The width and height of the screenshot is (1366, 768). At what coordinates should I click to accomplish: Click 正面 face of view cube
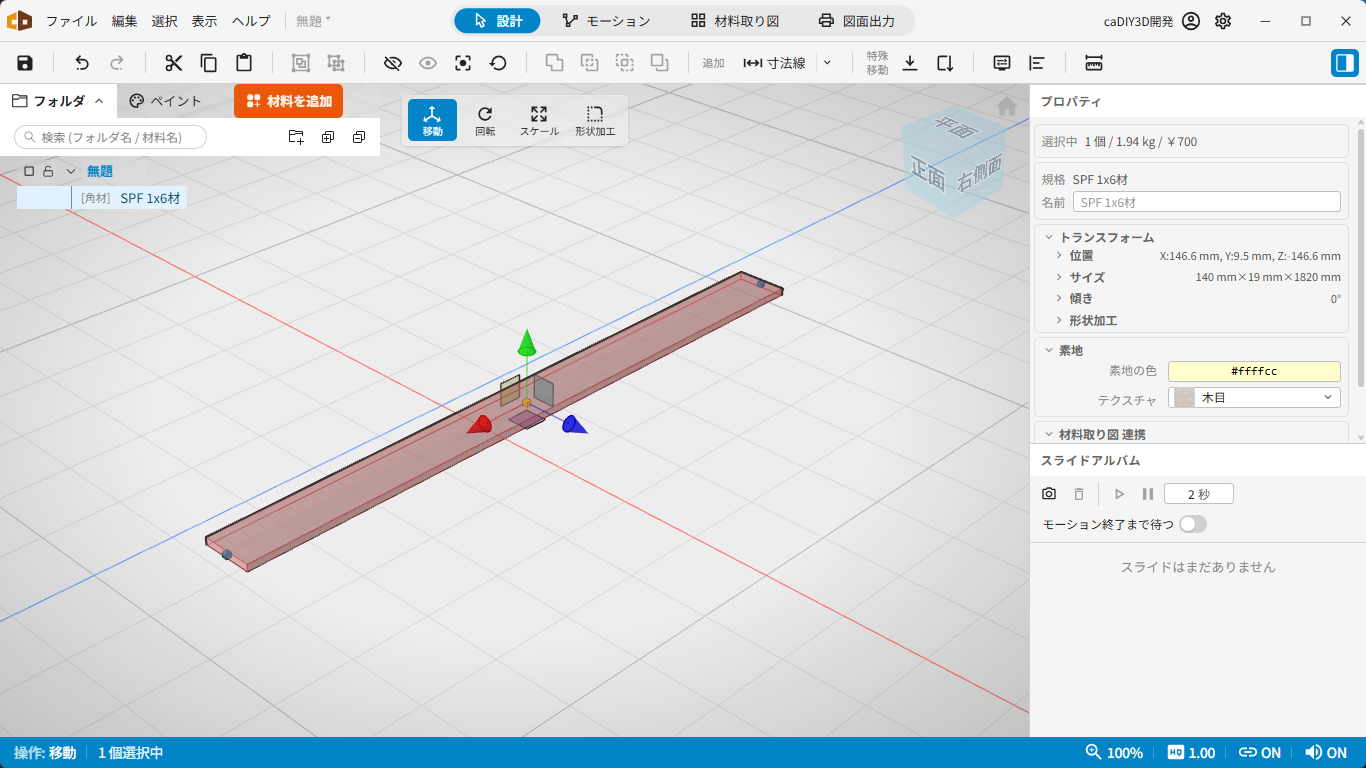(x=928, y=172)
